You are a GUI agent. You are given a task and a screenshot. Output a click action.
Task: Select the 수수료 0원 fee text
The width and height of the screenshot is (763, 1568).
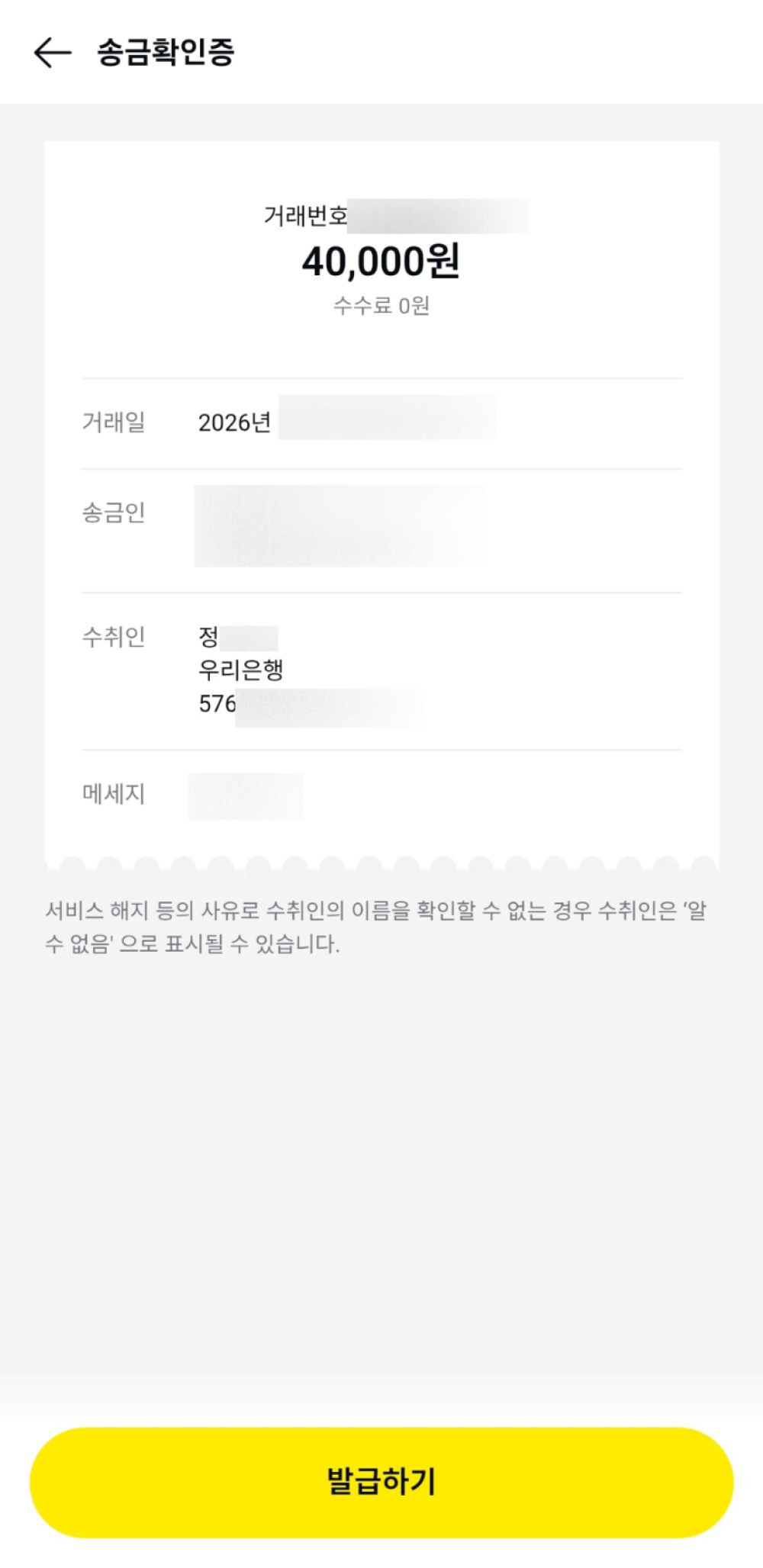381,306
